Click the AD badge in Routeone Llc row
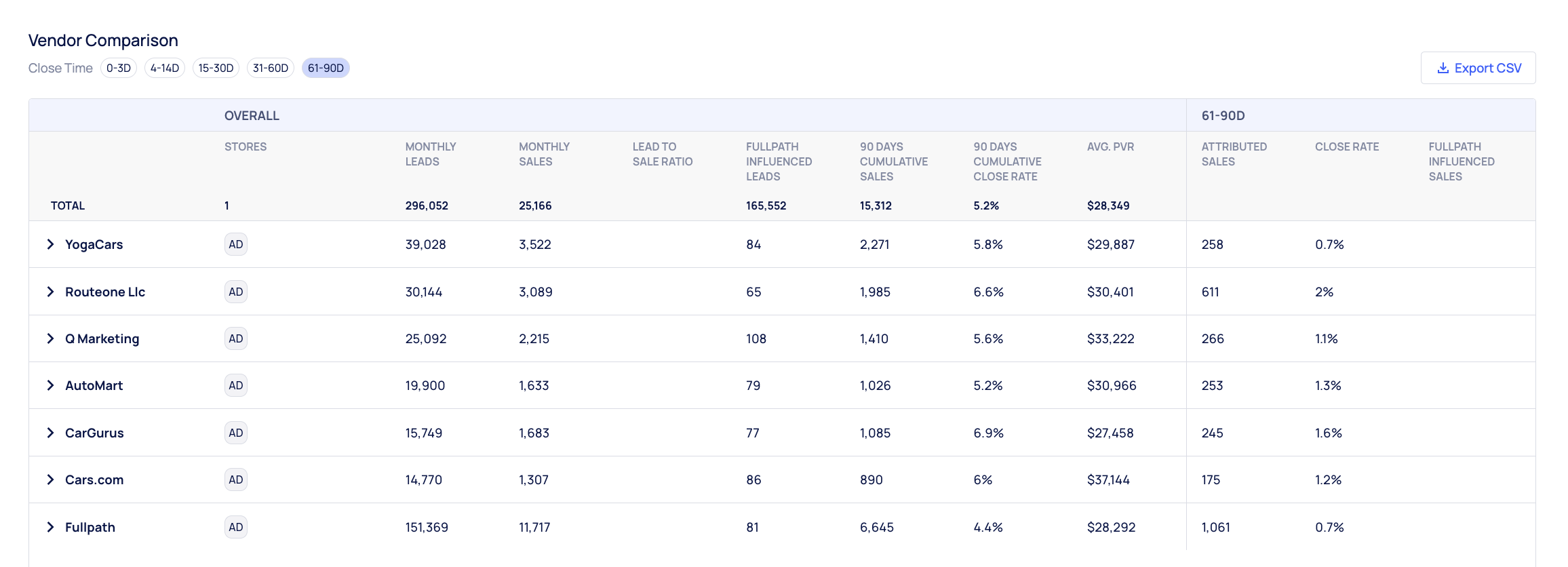The image size is (1568, 567). tap(236, 292)
